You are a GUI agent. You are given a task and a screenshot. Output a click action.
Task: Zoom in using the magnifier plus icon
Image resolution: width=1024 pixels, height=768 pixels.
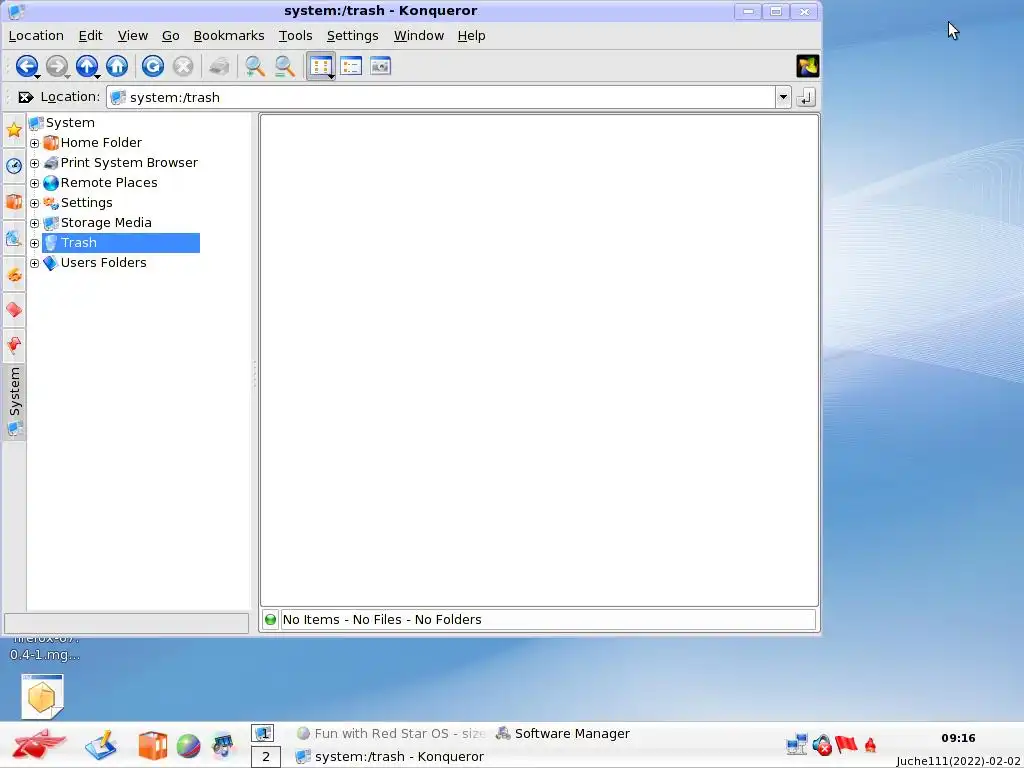click(x=254, y=66)
